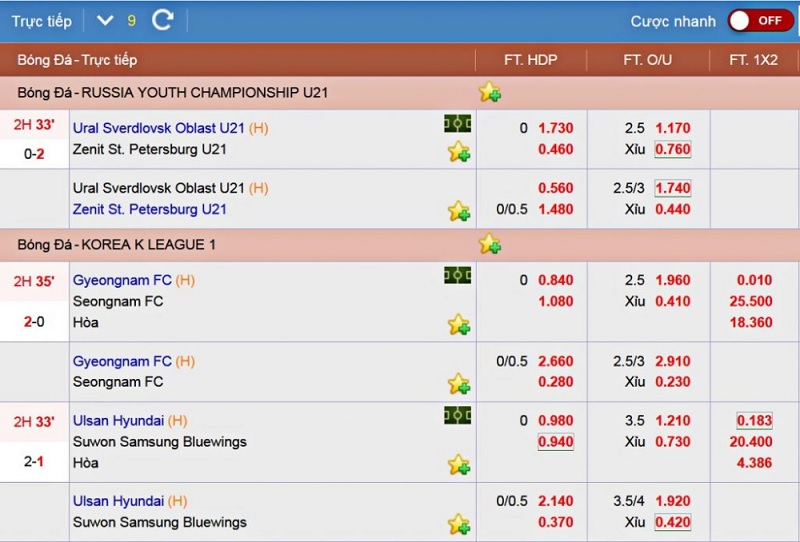Click the refresh icon in the top bar

pyautogui.click(x=163, y=20)
